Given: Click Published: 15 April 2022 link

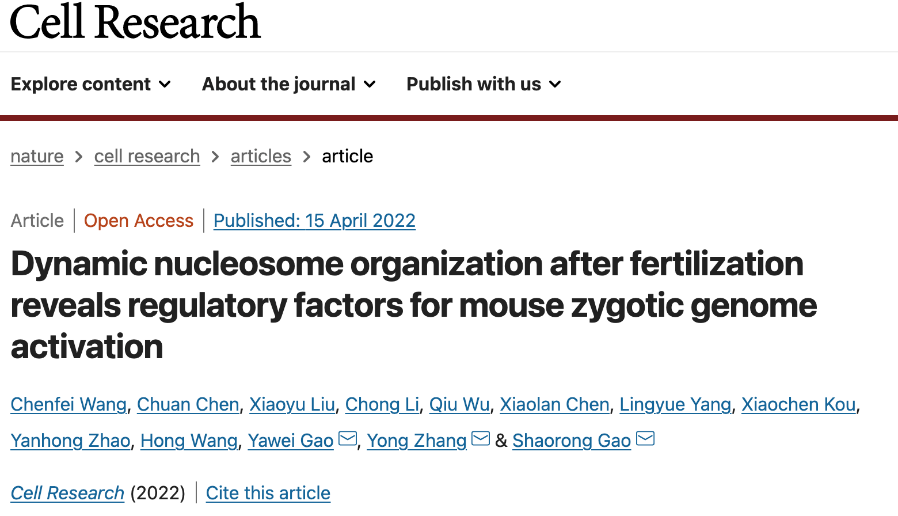Looking at the screenshot, I should [x=314, y=221].
